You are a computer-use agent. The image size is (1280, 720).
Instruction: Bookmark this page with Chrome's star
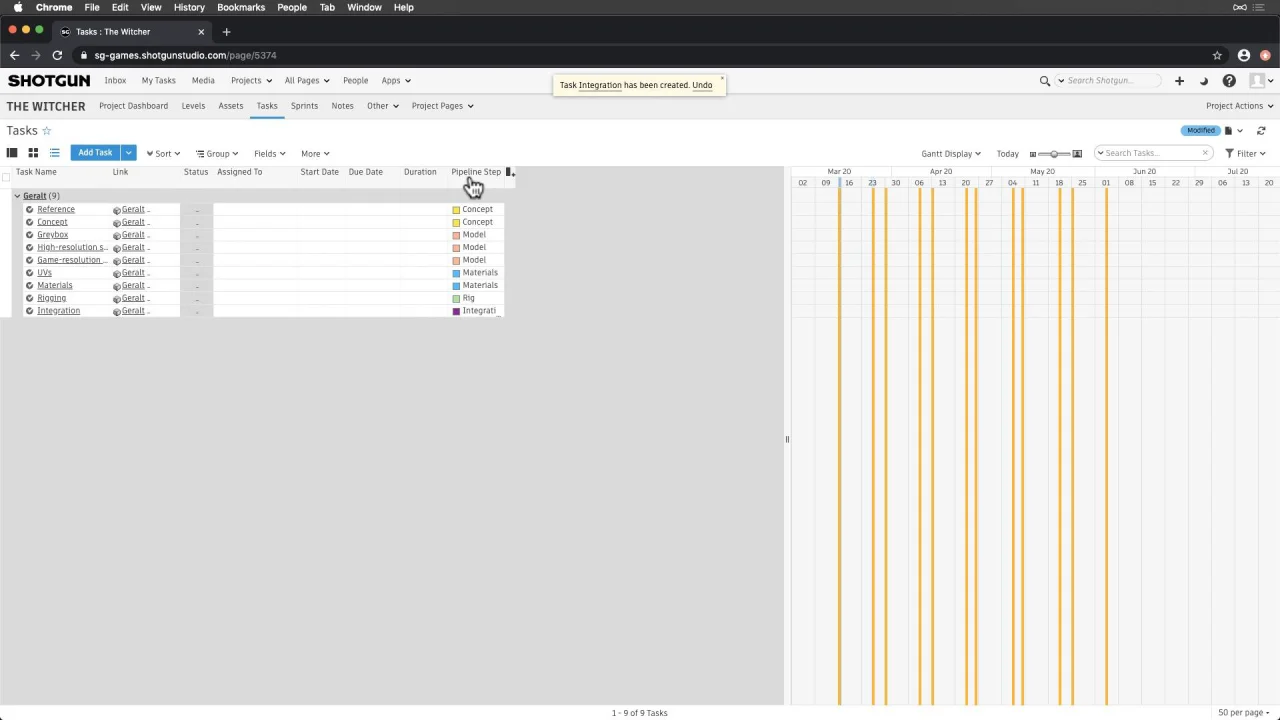tap(1217, 55)
